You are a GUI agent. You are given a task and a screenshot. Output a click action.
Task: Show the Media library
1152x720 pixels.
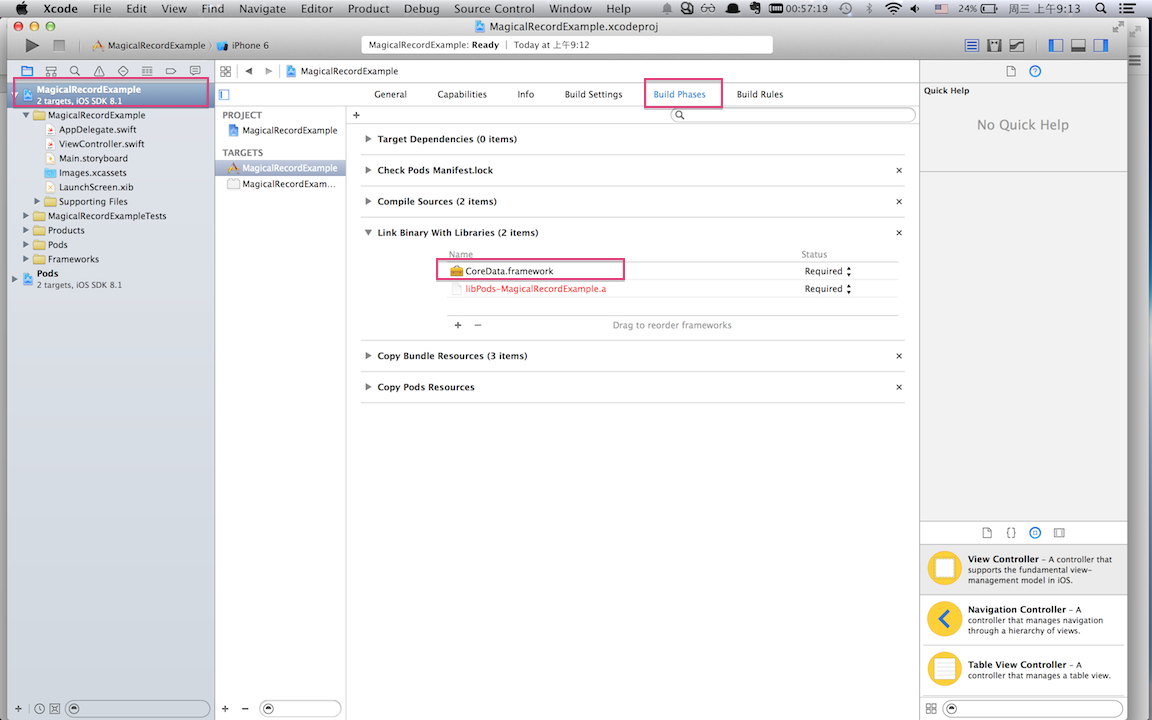(x=1059, y=533)
